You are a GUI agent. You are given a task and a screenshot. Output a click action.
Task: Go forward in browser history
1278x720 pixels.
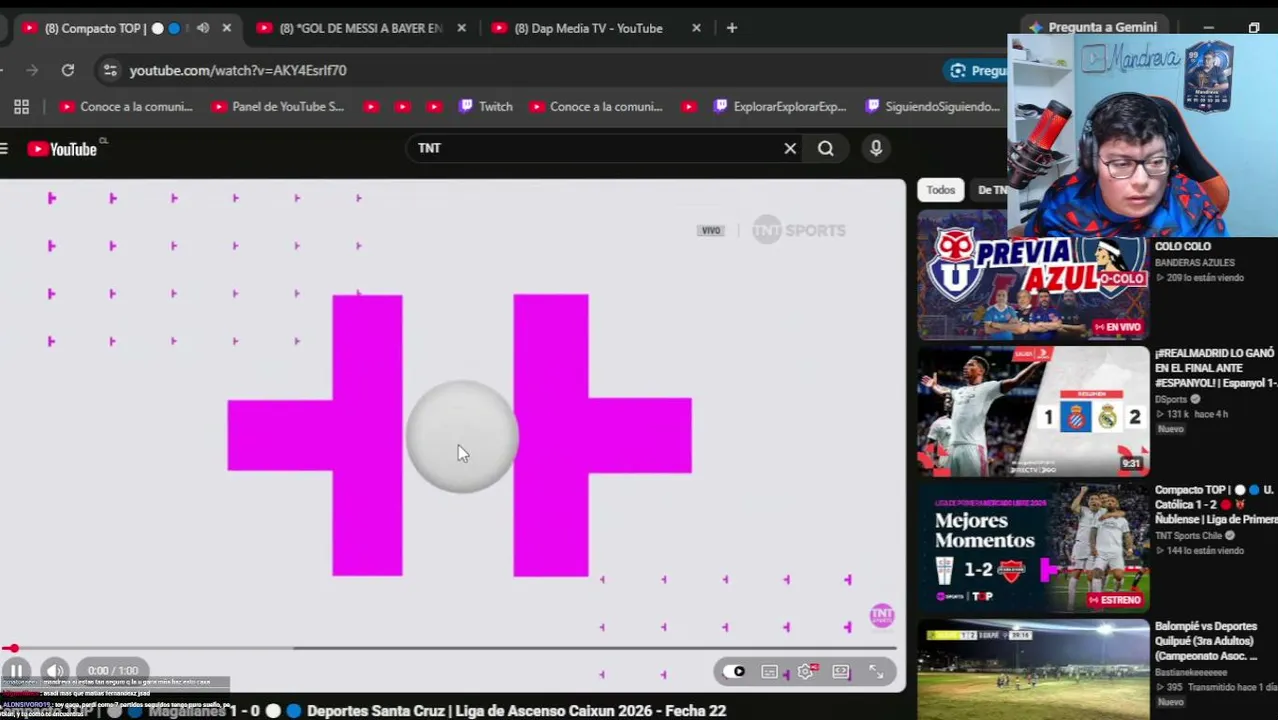tap(32, 70)
